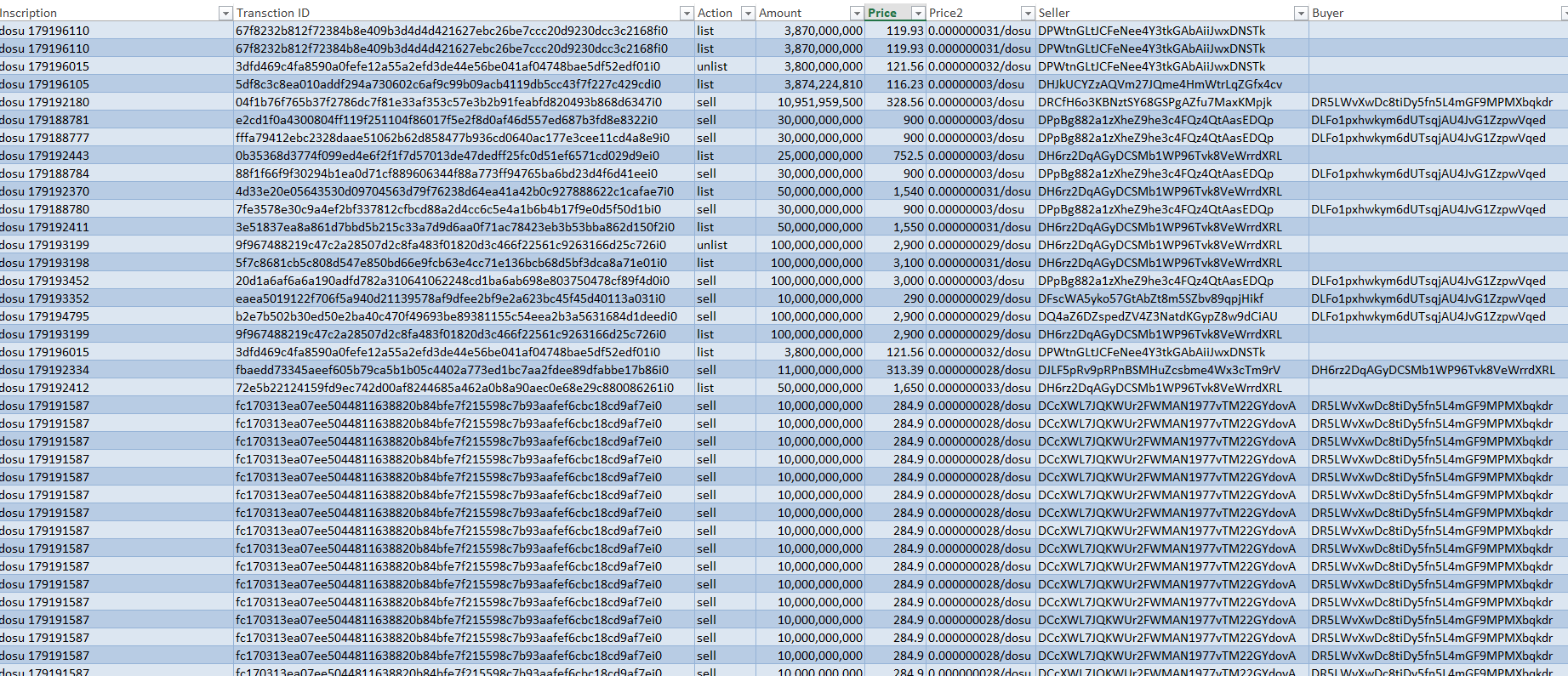Select transaction ID starting with e2cd1f0a4300804ff
The width and height of the screenshot is (1568, 676).
(x=464, y=120)
